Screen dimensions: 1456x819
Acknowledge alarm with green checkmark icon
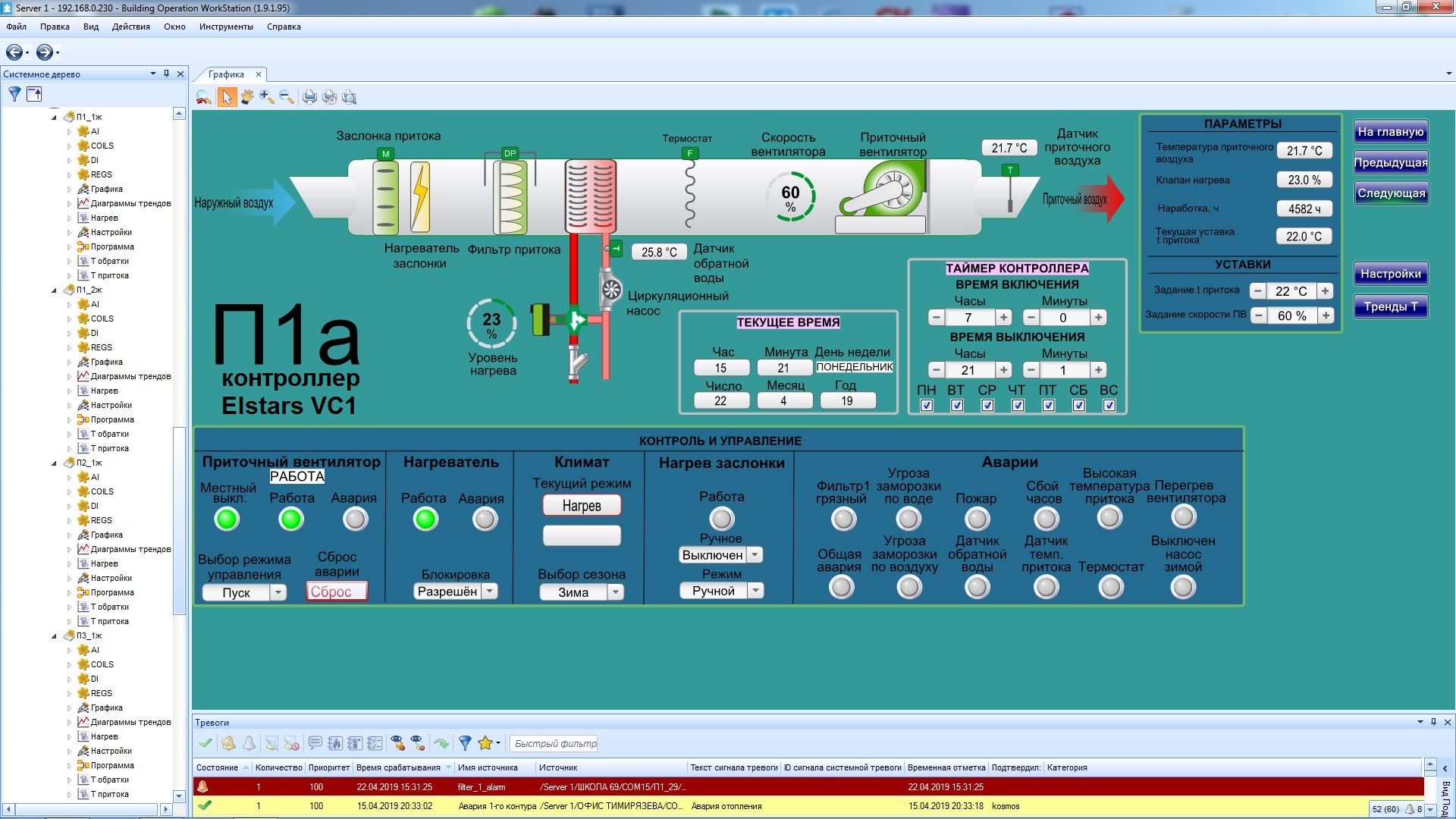tap(206, 743)
